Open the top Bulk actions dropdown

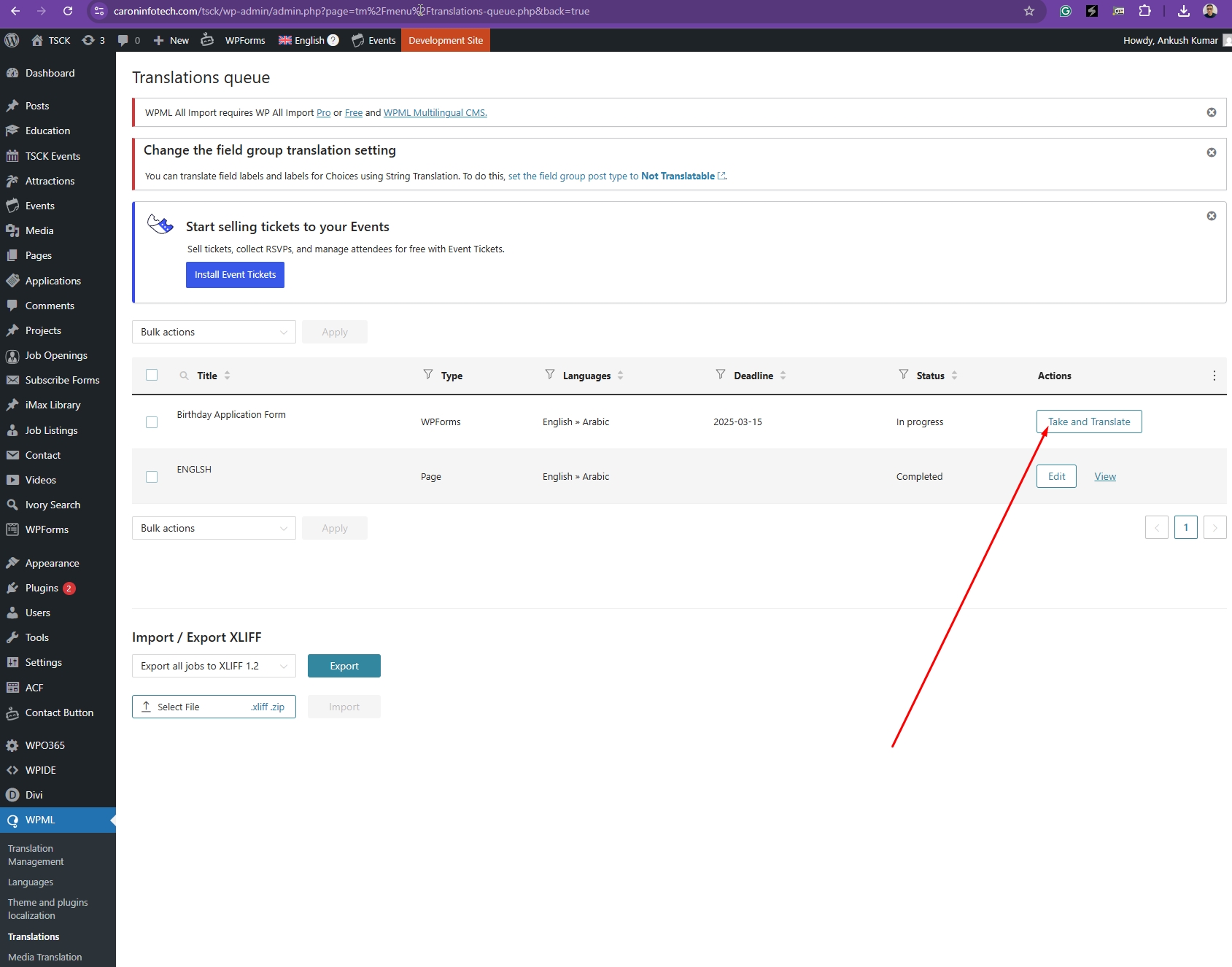coord(214,332)
